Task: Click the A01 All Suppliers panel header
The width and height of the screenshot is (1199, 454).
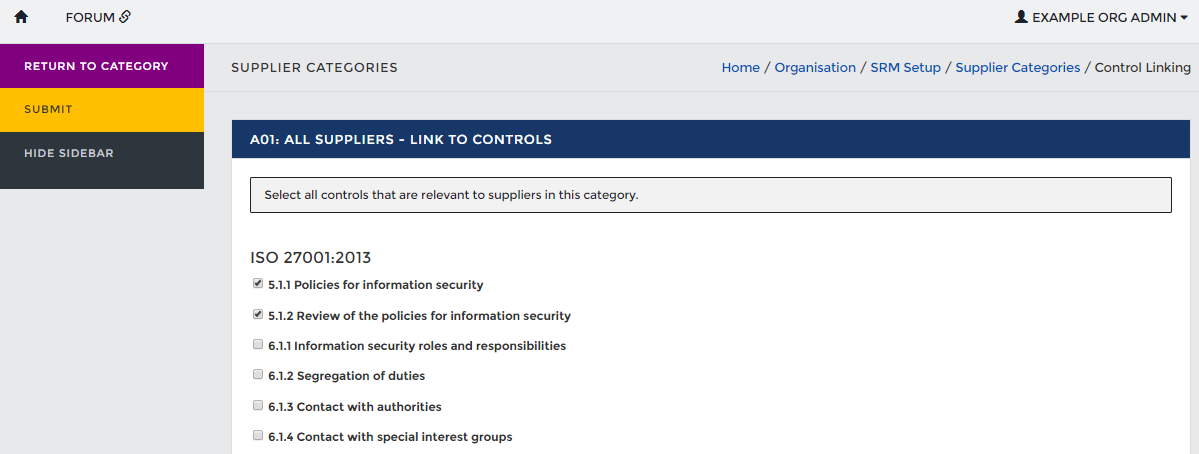Action: pyautogui.click(x=400, y=140)
